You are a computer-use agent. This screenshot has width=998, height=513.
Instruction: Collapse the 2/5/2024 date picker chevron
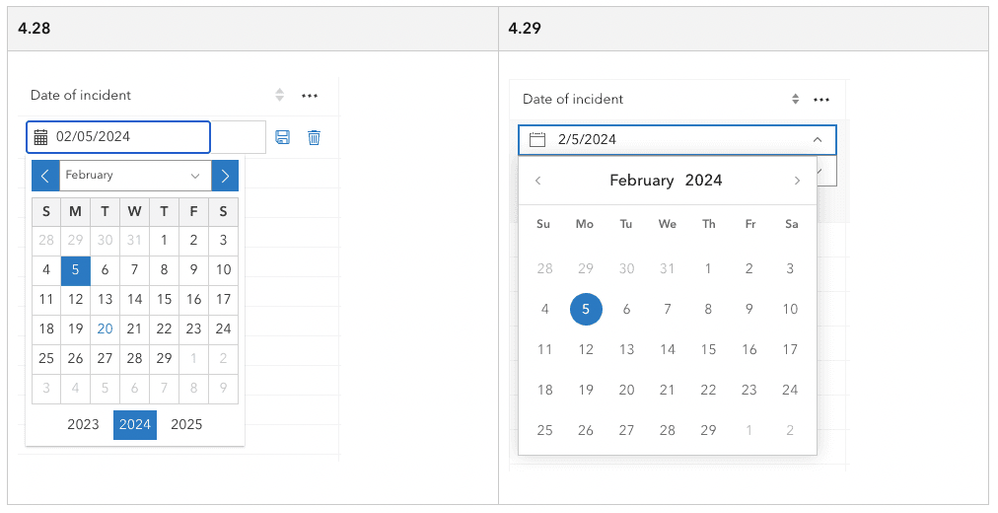(817, 140)
